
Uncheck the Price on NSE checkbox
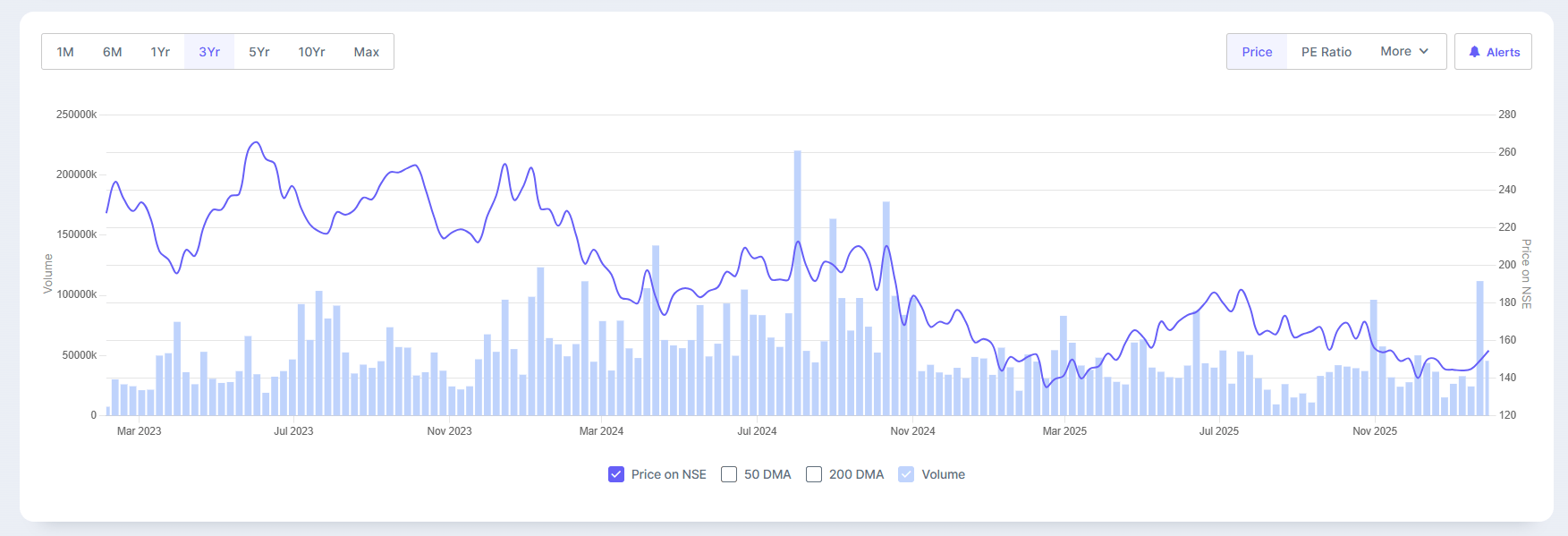tap(616, 474)
